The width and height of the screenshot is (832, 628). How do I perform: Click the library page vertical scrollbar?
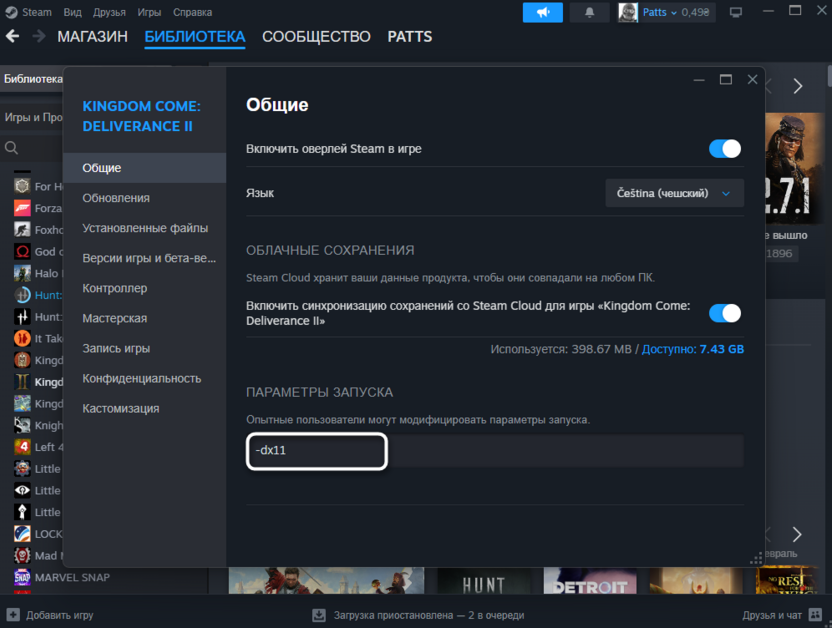coord(829,76)
